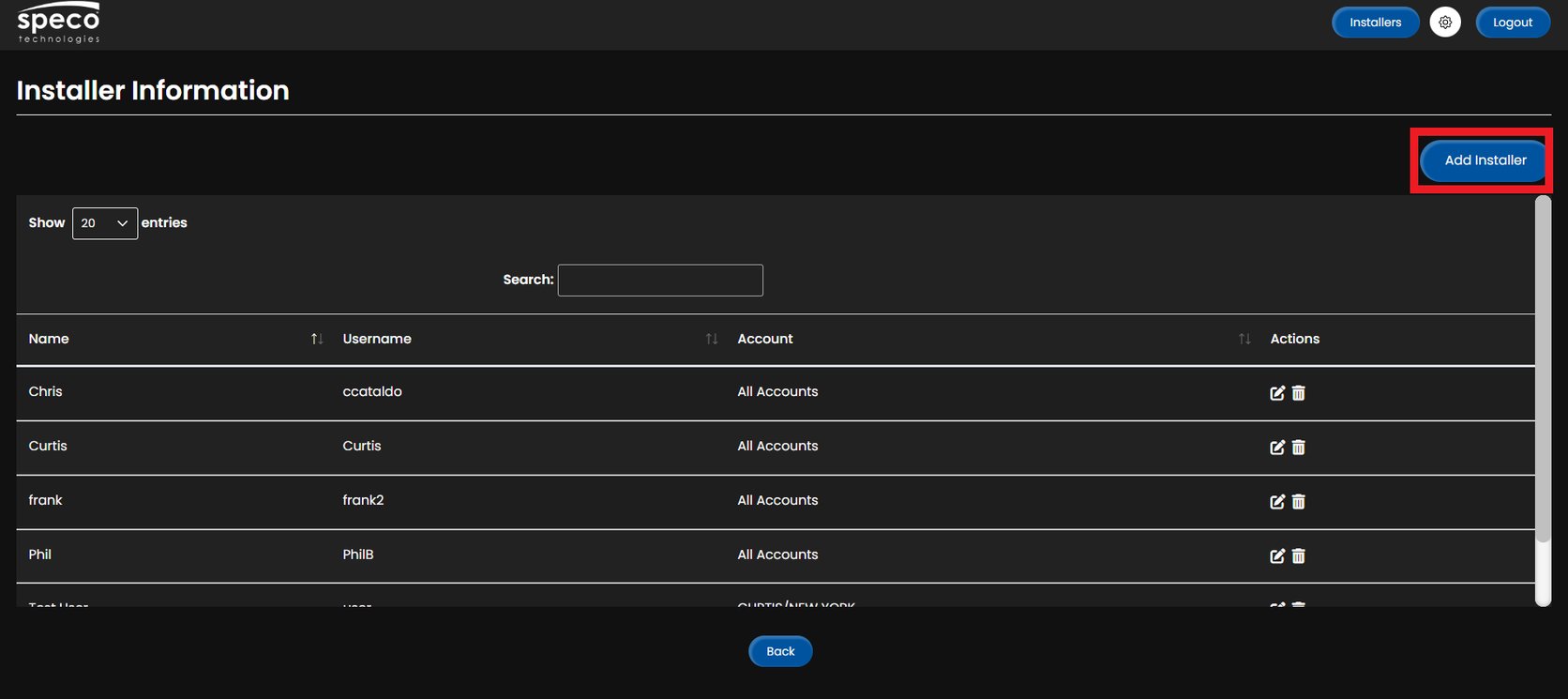The height and width of the screenshot is (699, 1568).
Task: Click the name cell 'Curtis'
Action: [48, 446]
